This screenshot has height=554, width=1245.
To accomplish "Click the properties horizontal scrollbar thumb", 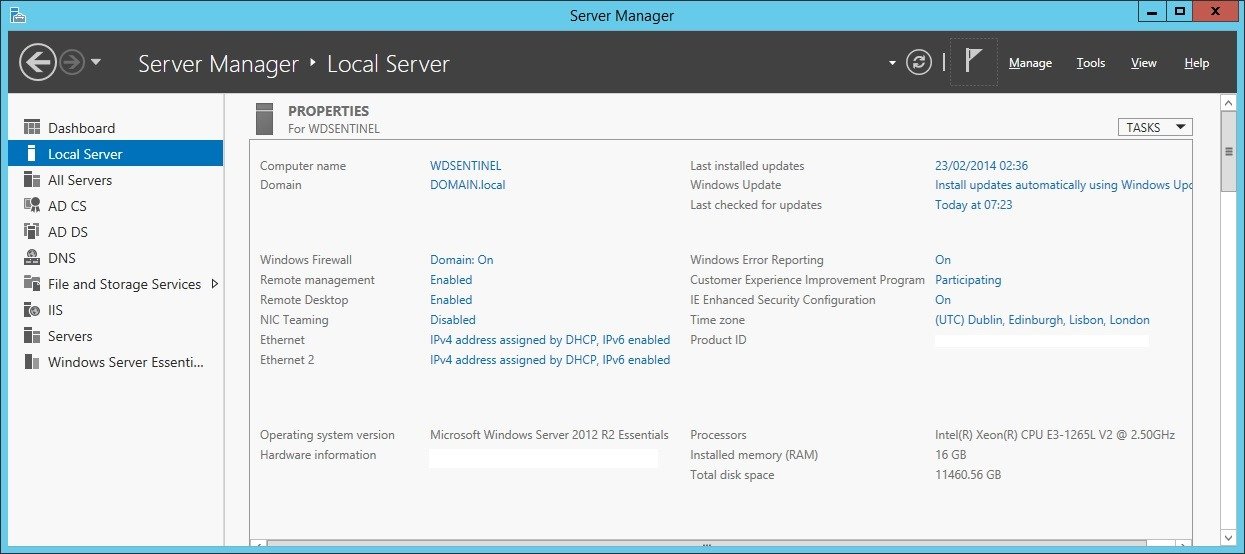I will point(706,545).
